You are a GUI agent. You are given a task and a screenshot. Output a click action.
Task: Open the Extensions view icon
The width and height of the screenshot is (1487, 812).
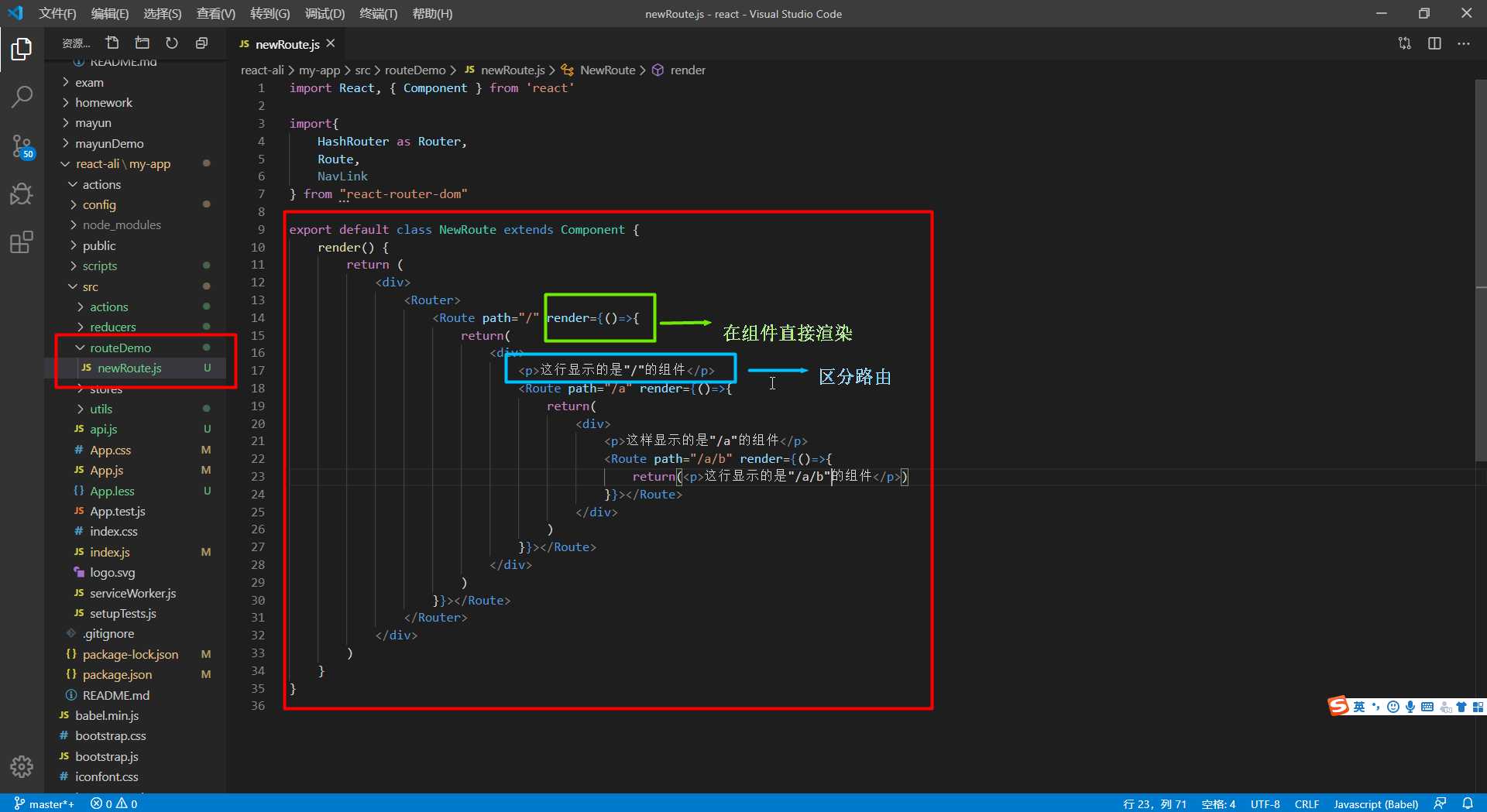coord(22,242)
